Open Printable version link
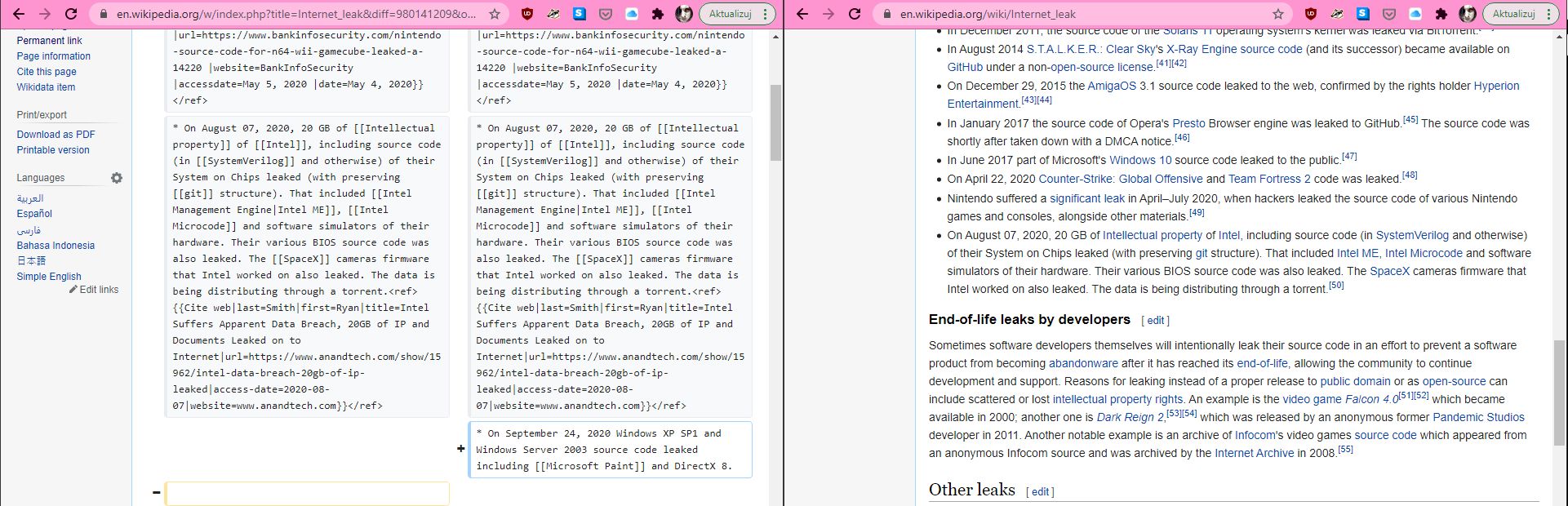1568x506 pixels. [53, 150]
